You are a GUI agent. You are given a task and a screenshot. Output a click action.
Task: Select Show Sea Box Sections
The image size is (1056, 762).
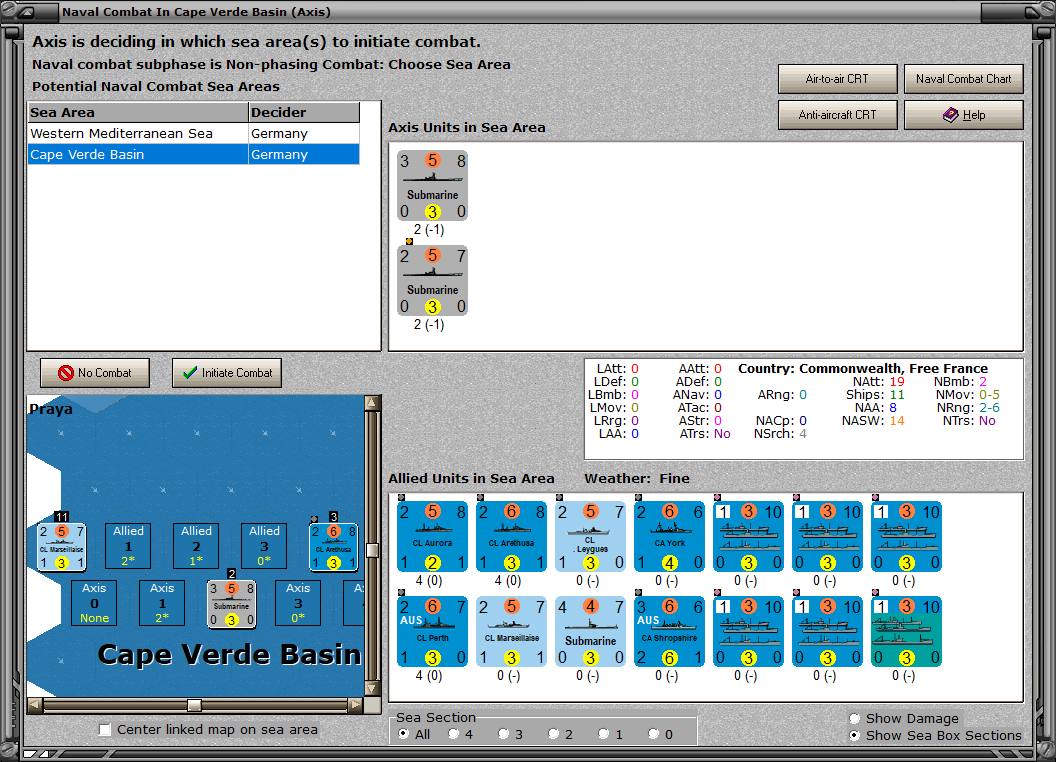coord(855,736)
